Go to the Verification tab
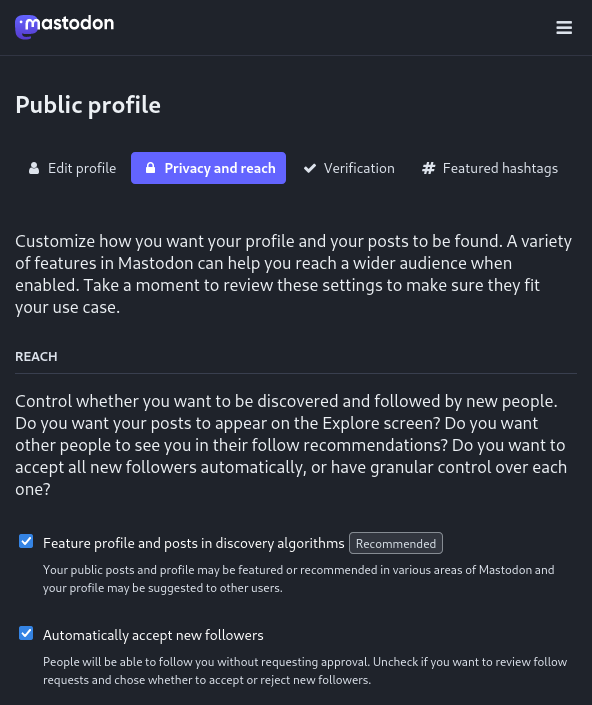592x705 pixels. pyautogui.click(x=349, y=168)
